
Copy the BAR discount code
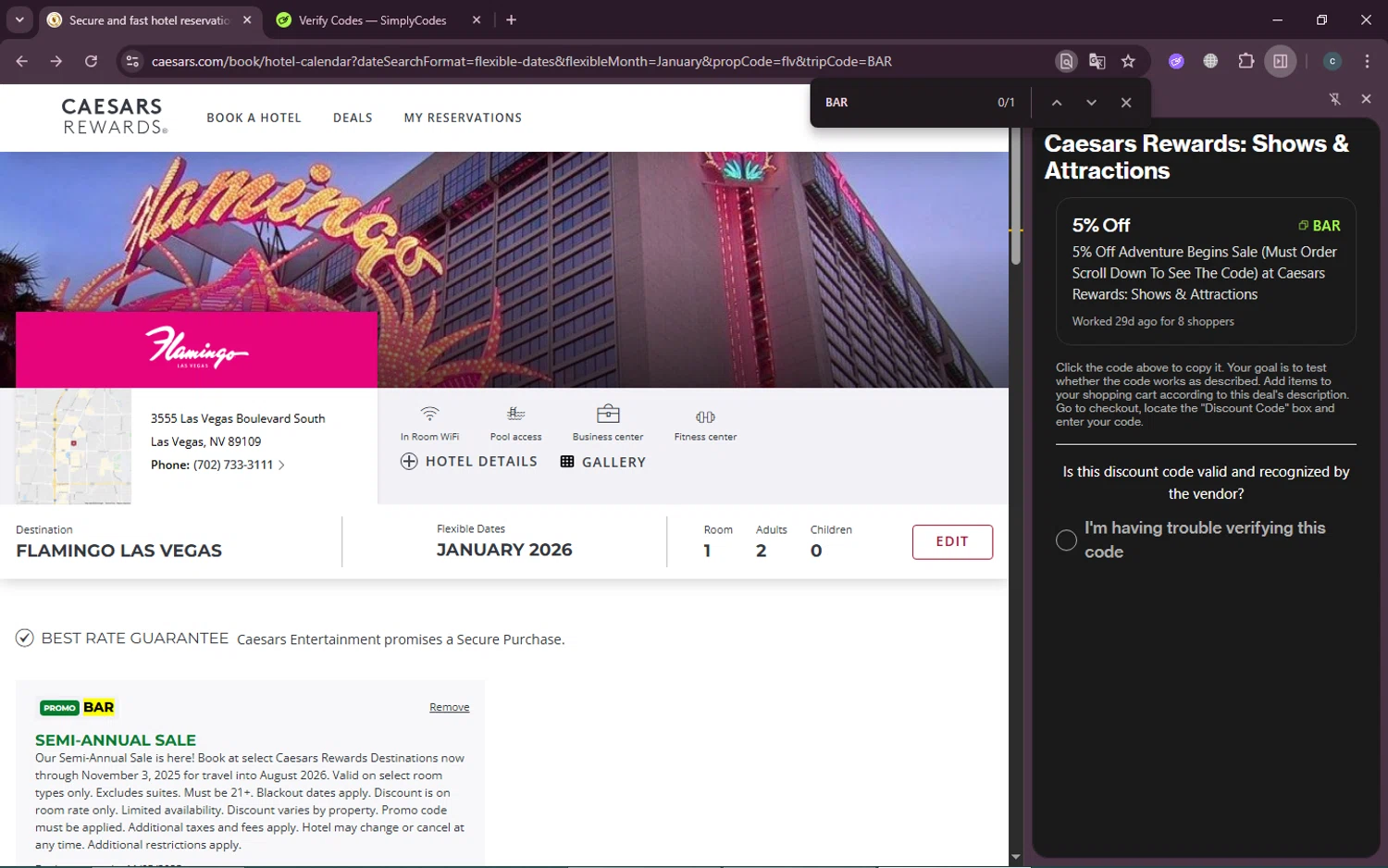coord(1320,226)
